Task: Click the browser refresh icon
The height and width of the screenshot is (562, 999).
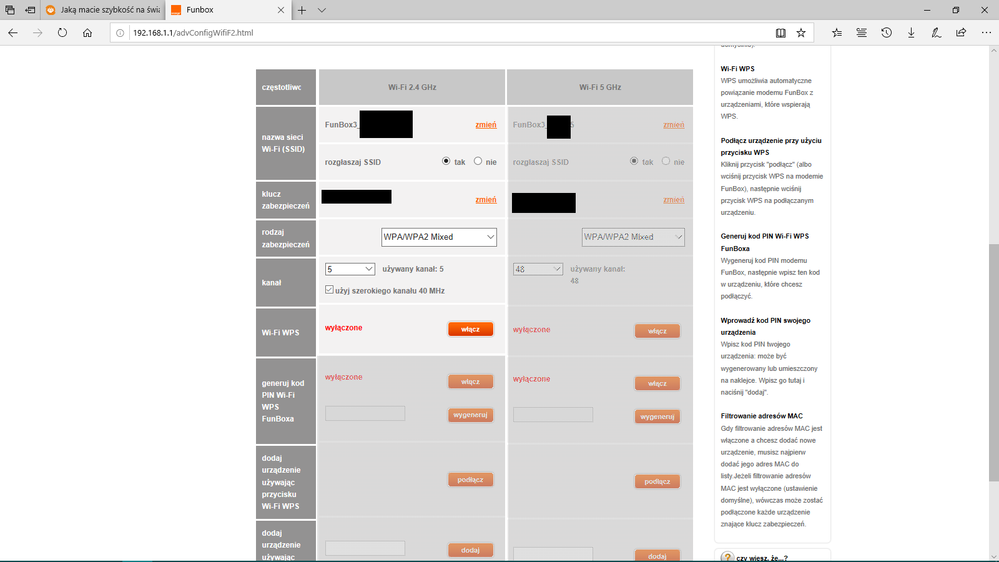Action: point(62,33)
